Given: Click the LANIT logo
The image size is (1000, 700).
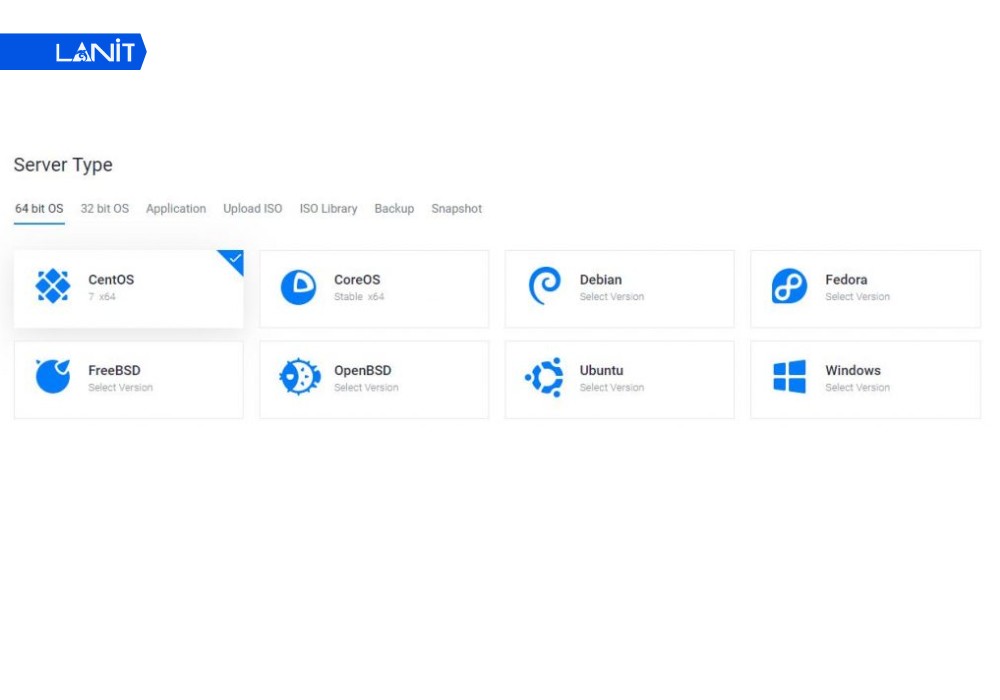Looking at the screenshot, I should [x=94, y=52].
